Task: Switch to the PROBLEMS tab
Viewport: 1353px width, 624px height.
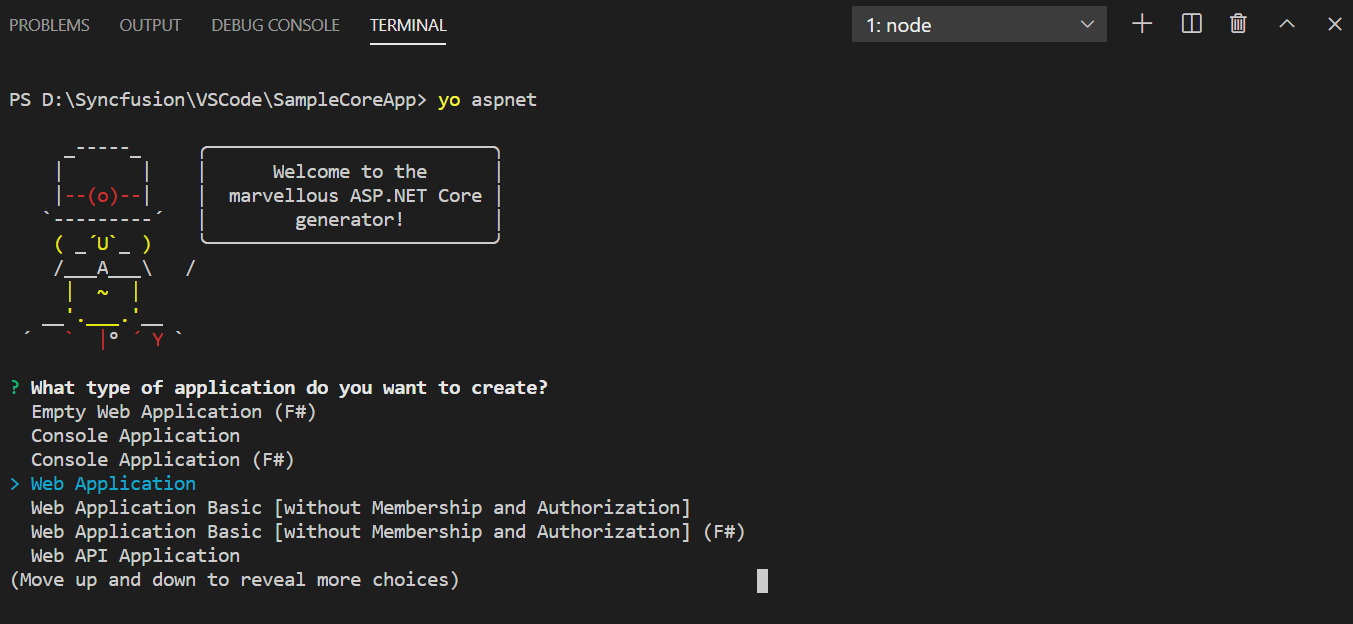Action: 49,25
